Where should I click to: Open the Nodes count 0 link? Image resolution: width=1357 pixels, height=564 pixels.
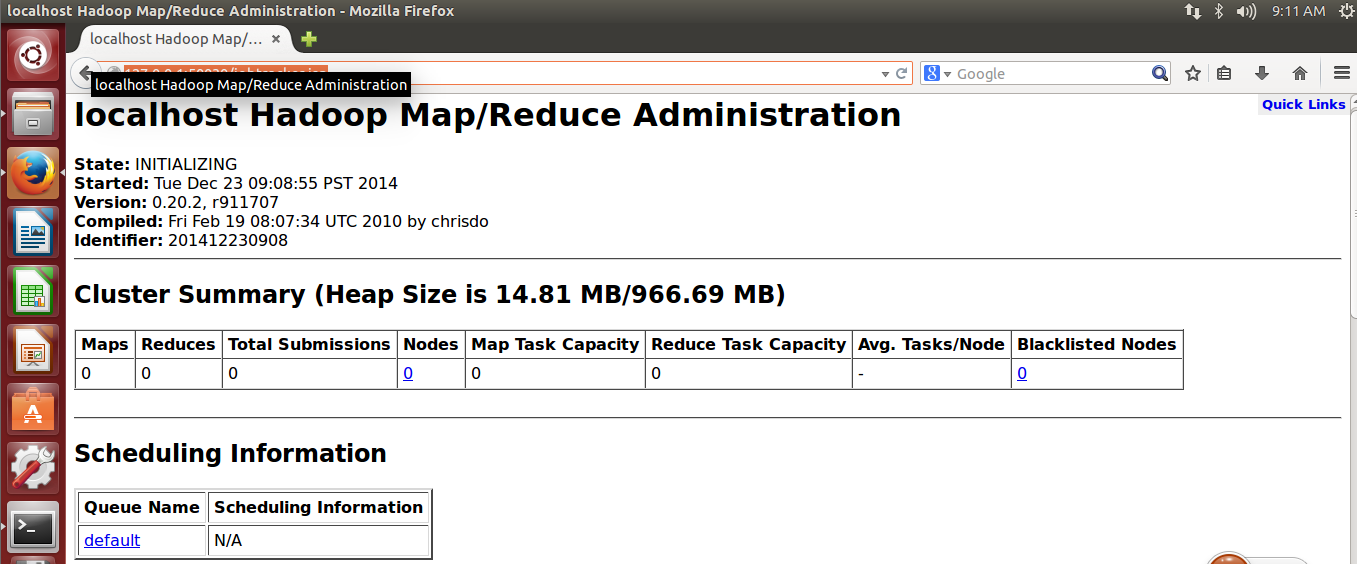(x=408, y=374)
